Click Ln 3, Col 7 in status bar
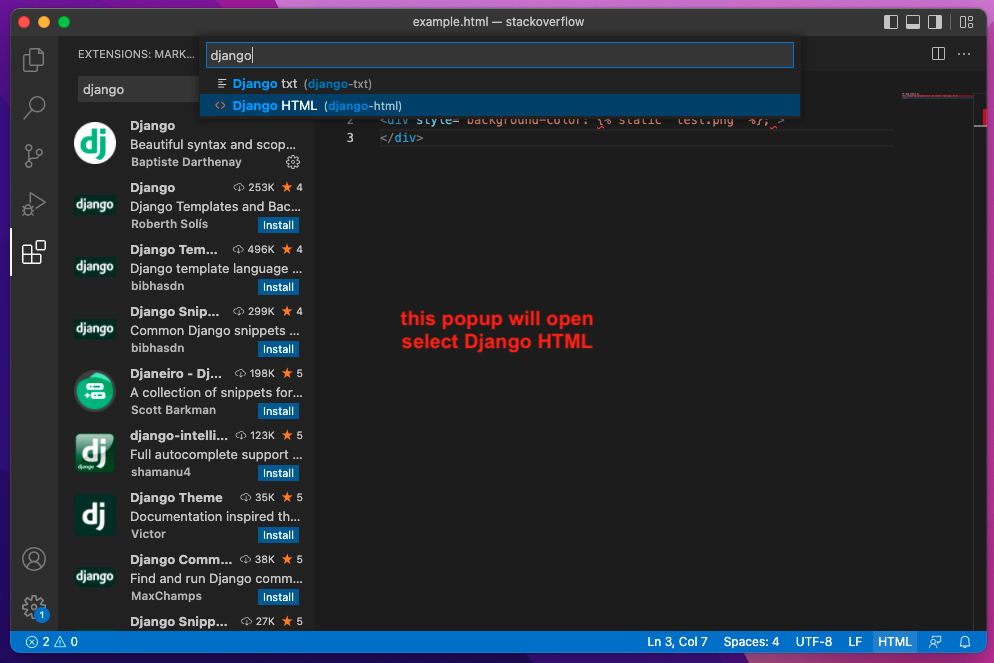The height and width of the screenshot is (663, 994). pyautogui.click(x=677, y=642)
